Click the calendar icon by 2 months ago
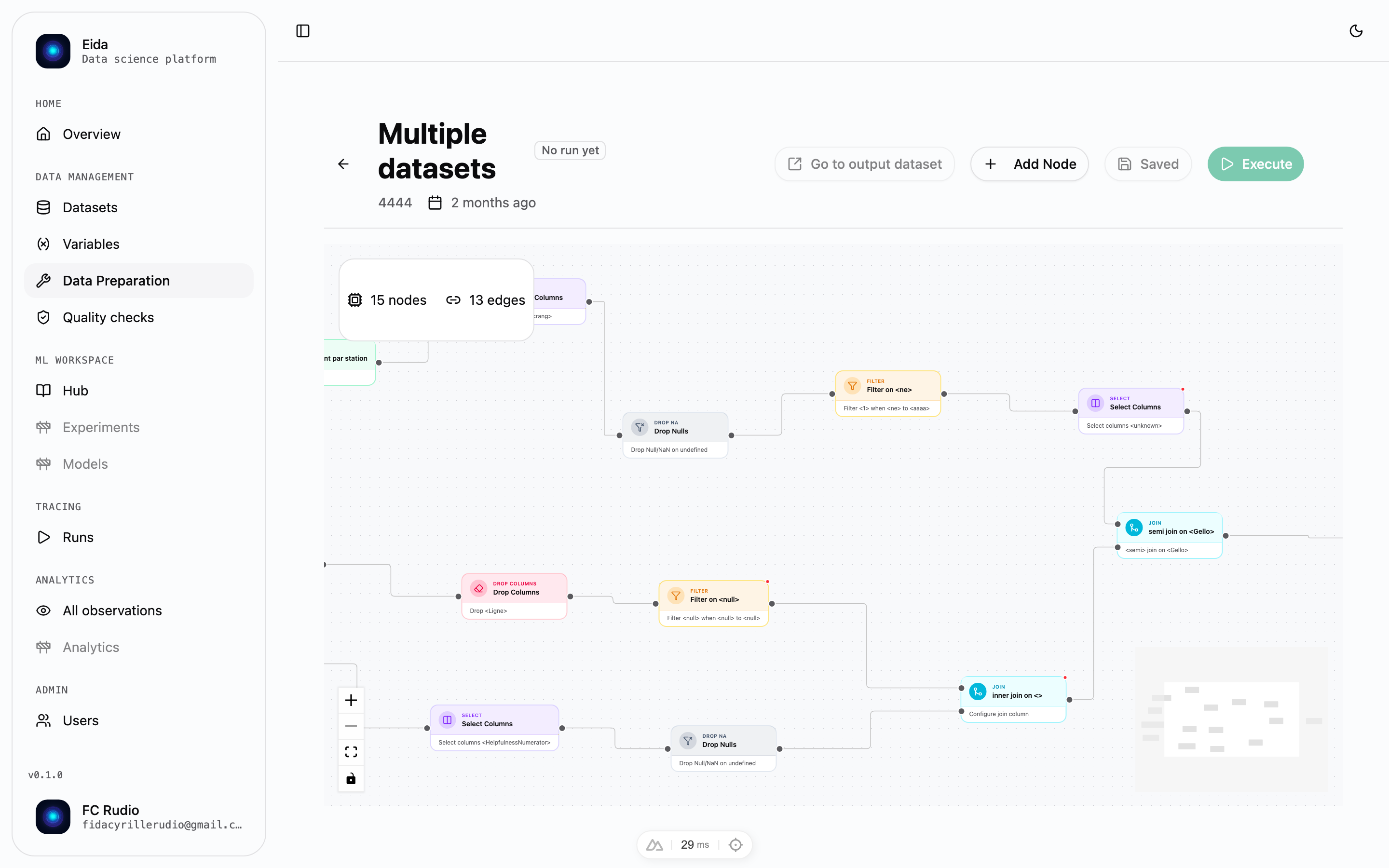Screen dimensions: 1389x868 tap(435, 203)
